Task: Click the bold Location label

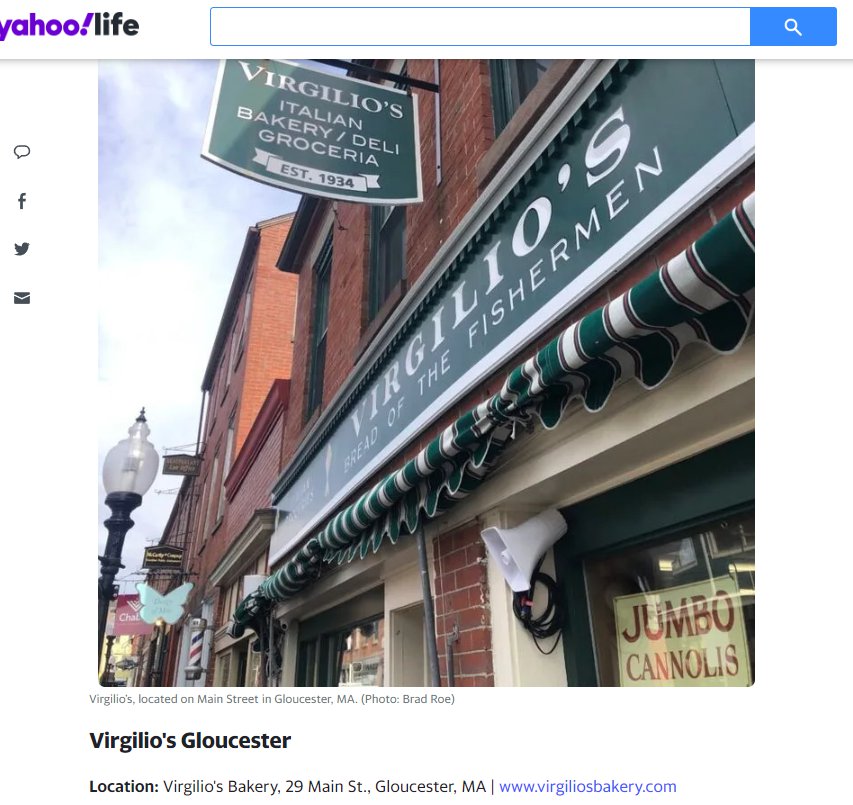Action: click(x=124, y=787)
